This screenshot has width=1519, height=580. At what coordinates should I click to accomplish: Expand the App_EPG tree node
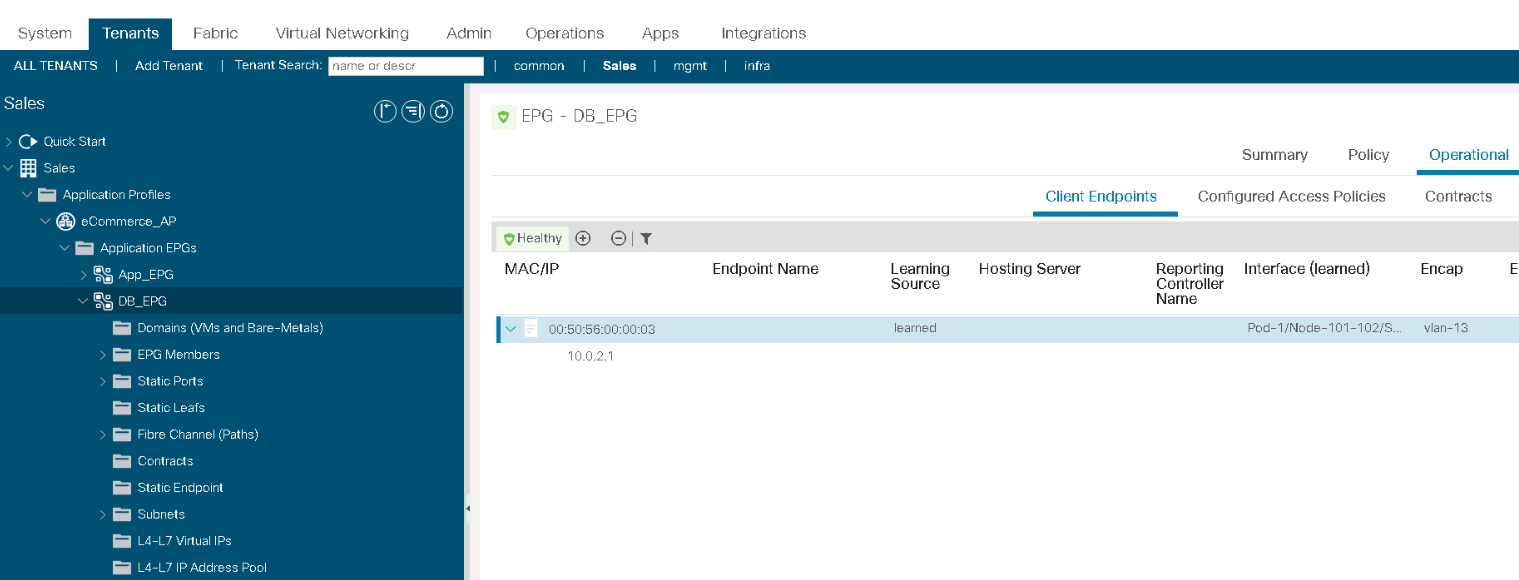point(84,274)
